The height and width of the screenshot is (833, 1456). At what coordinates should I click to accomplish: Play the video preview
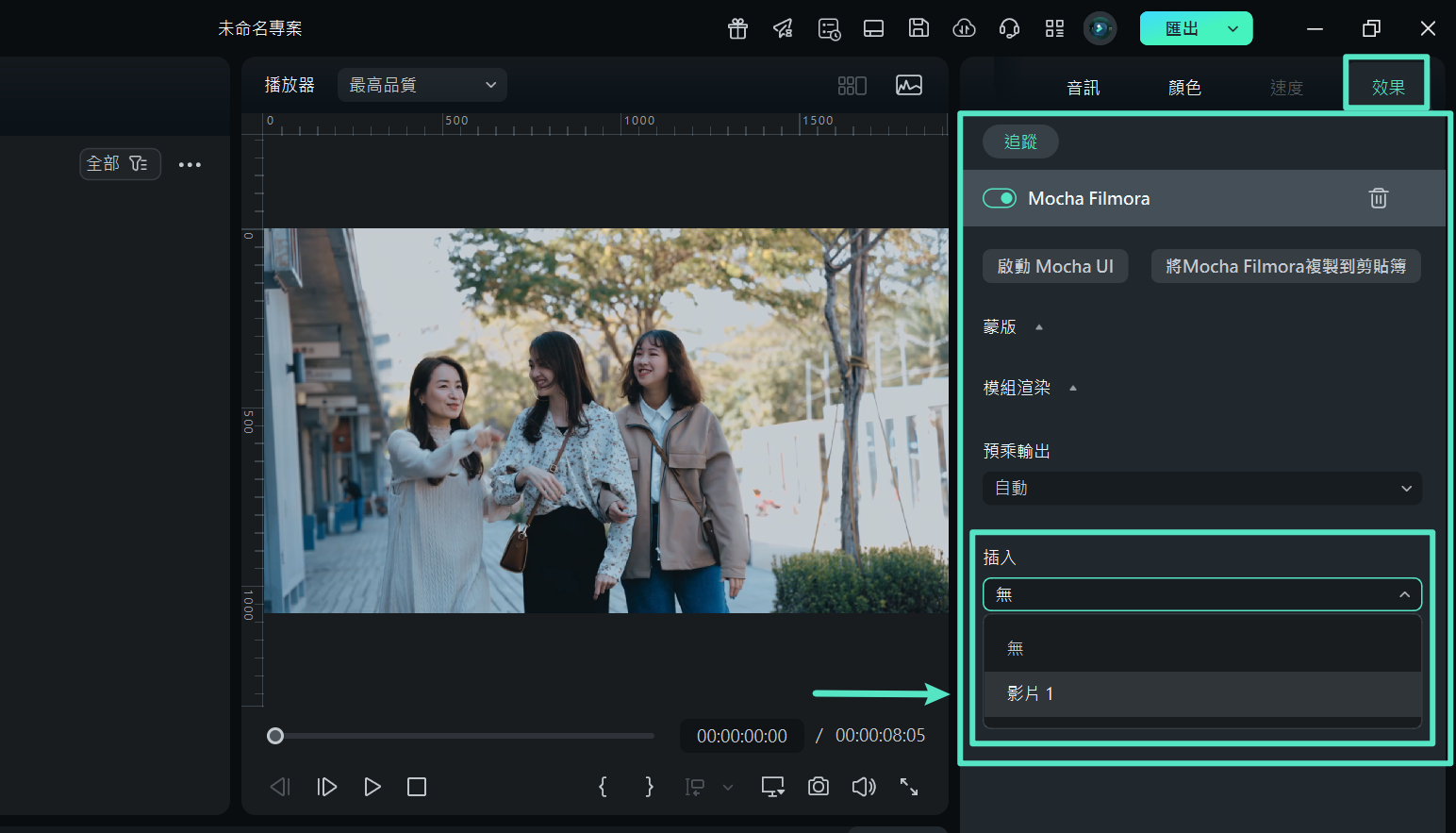(x=372, y=787)
